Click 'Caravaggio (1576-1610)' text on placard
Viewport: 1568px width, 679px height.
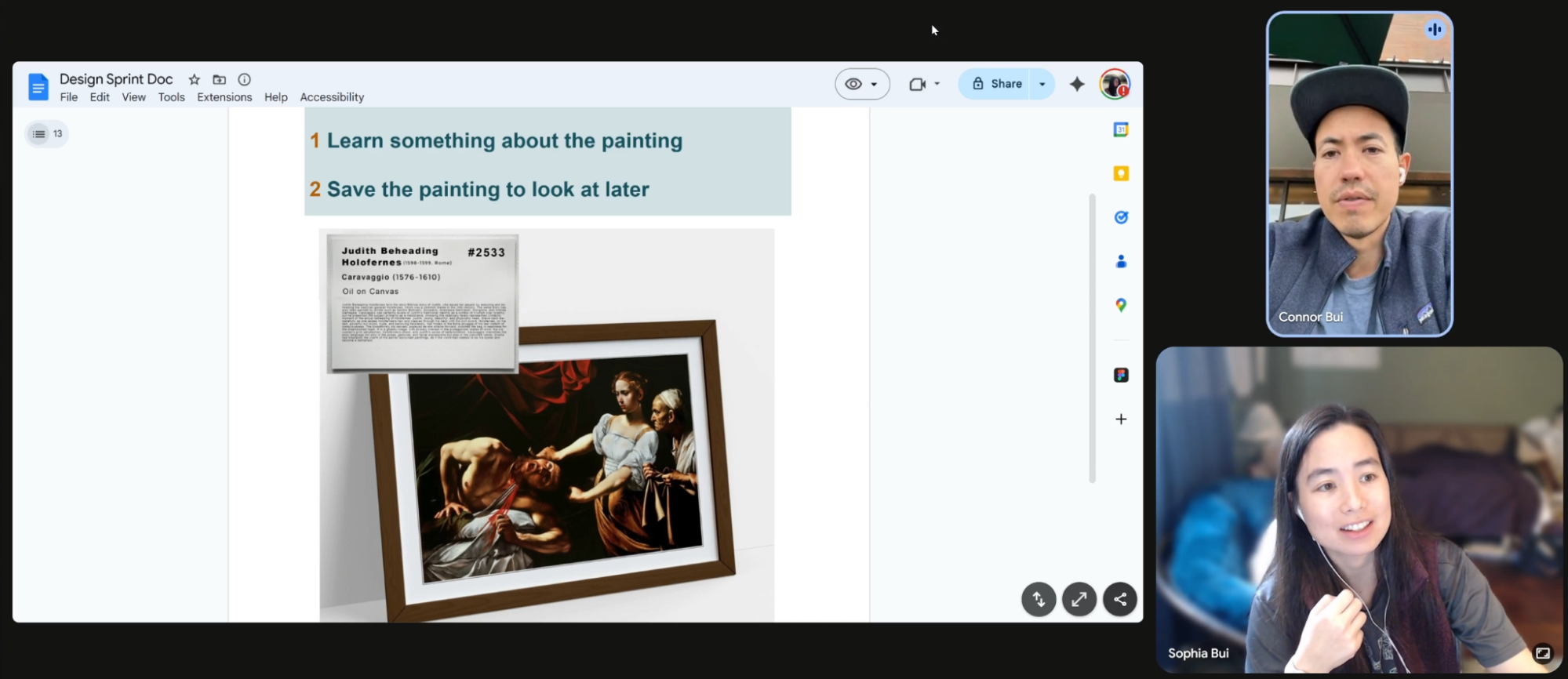pos(391,277)
